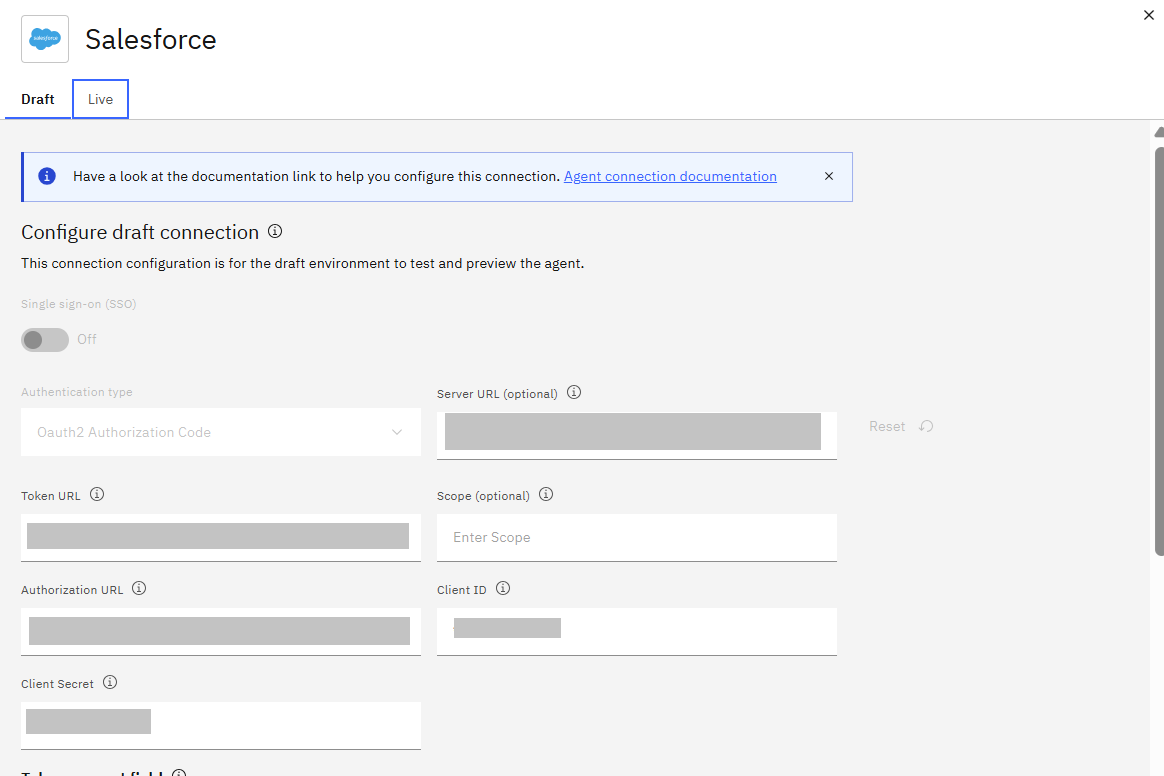Click the Enter Scope input field
This screenshot has width=1164, height=776.
point(636,537)
